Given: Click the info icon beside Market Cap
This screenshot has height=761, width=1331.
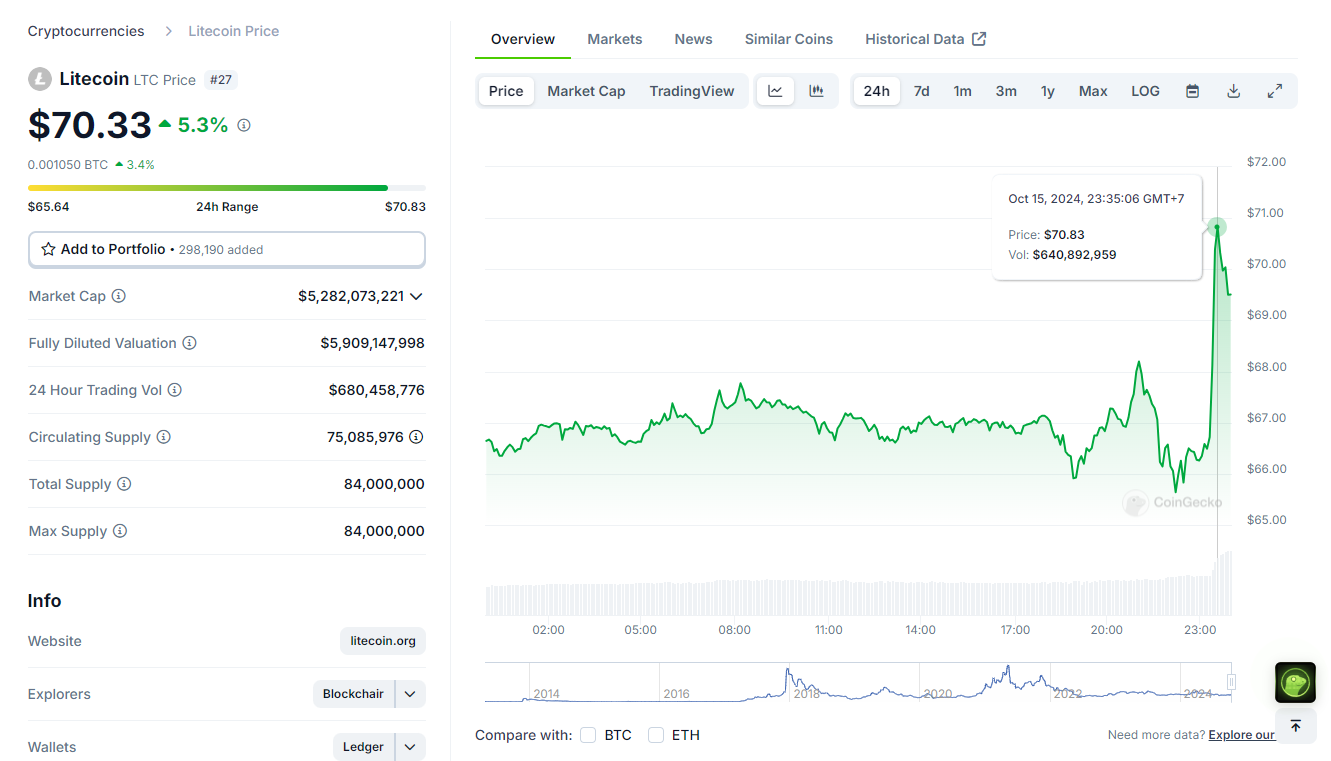Looking at the screenshot, I should (x=119, y=296).
